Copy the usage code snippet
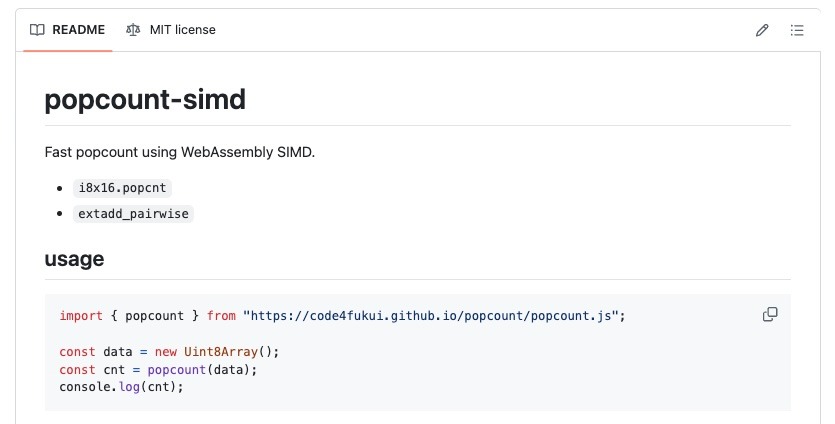Image resolution: width=835 pixels, height=424 pixels. click(x=770, y=315)
